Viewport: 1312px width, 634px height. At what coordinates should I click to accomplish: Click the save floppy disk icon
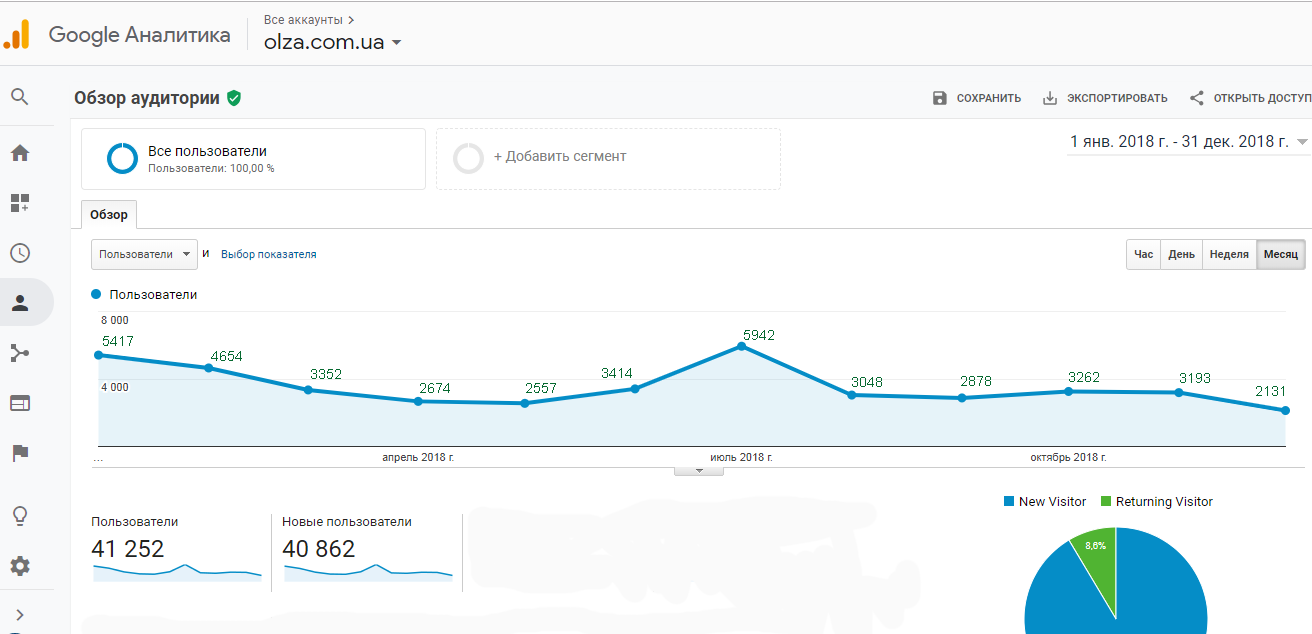click(939, 98)
